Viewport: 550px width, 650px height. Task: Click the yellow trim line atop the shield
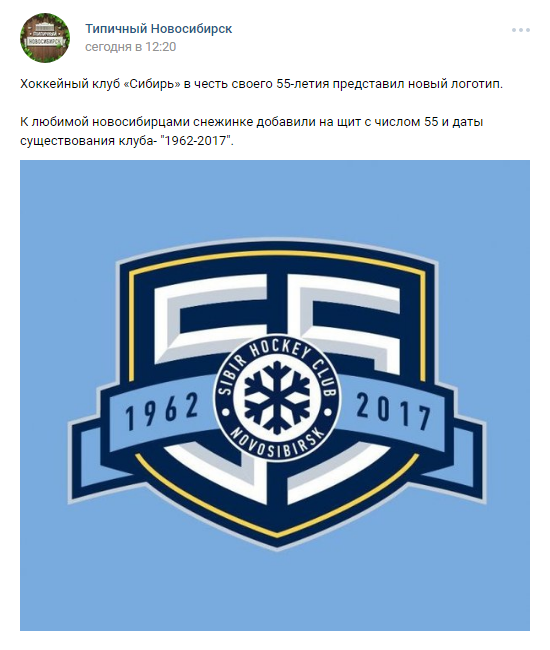click(x=277, y=255)
